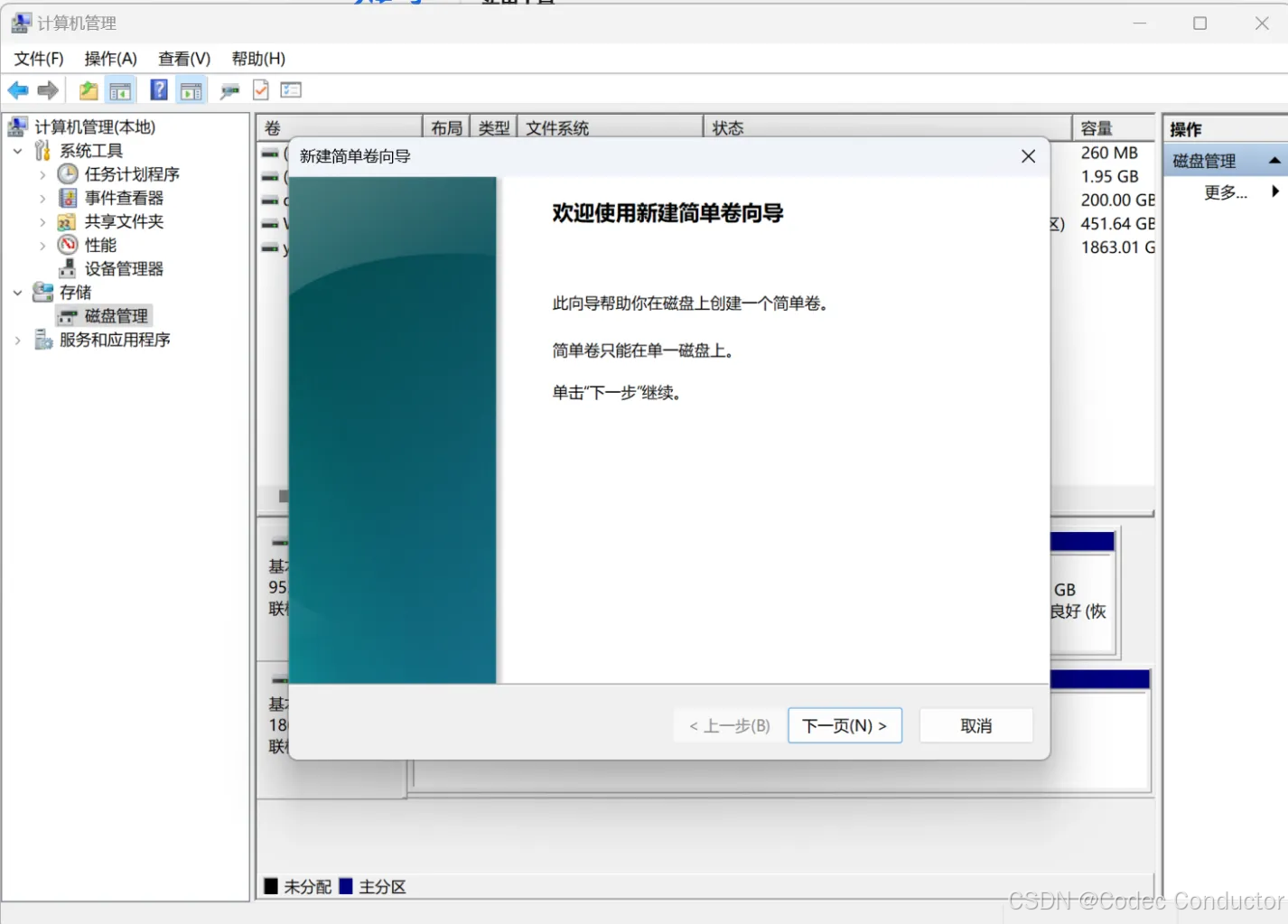
Task: Close the 新建简单卷向导 dialog
Action: [x=1028, y=156]
